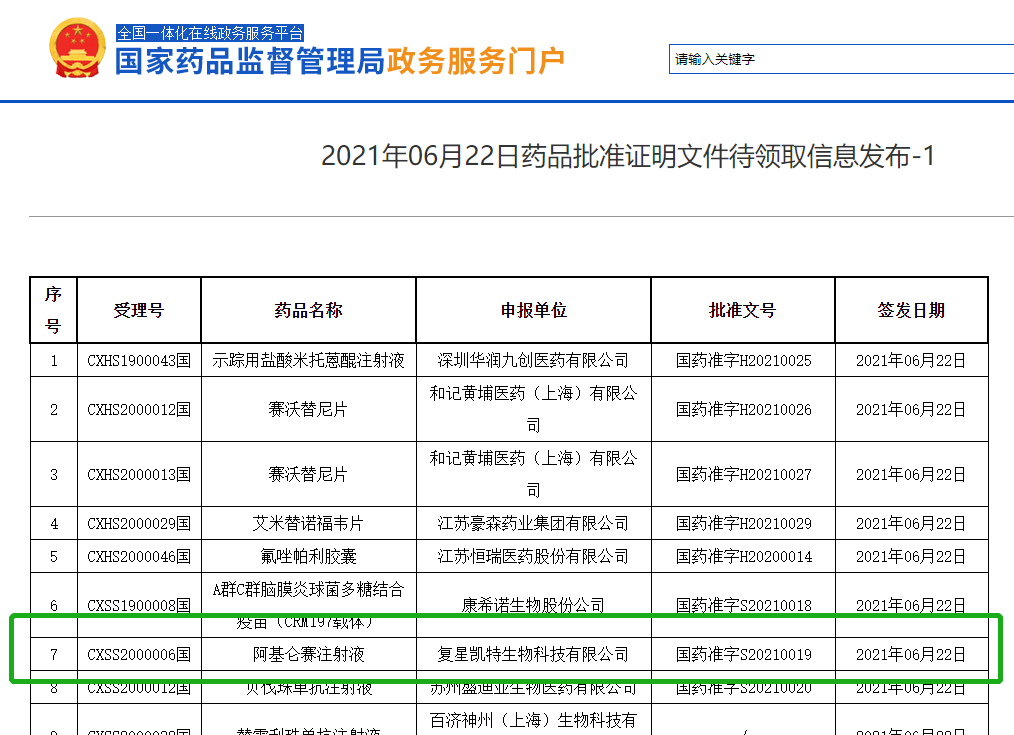
Task: Click the 序号 column header
Action: coord(54,310)
